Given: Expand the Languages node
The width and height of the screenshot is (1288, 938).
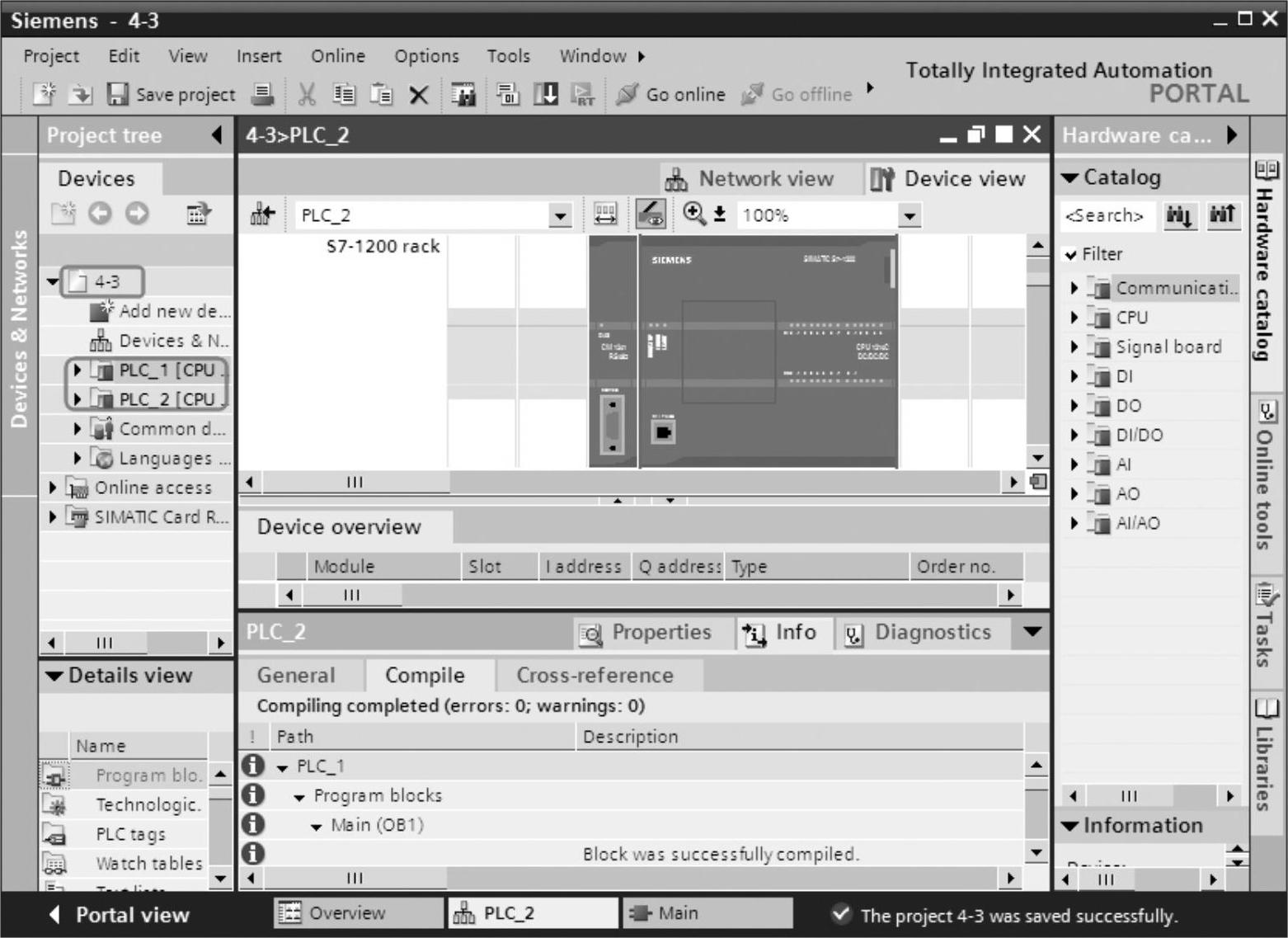Looking at the screenshot, I should pos(77,458).
